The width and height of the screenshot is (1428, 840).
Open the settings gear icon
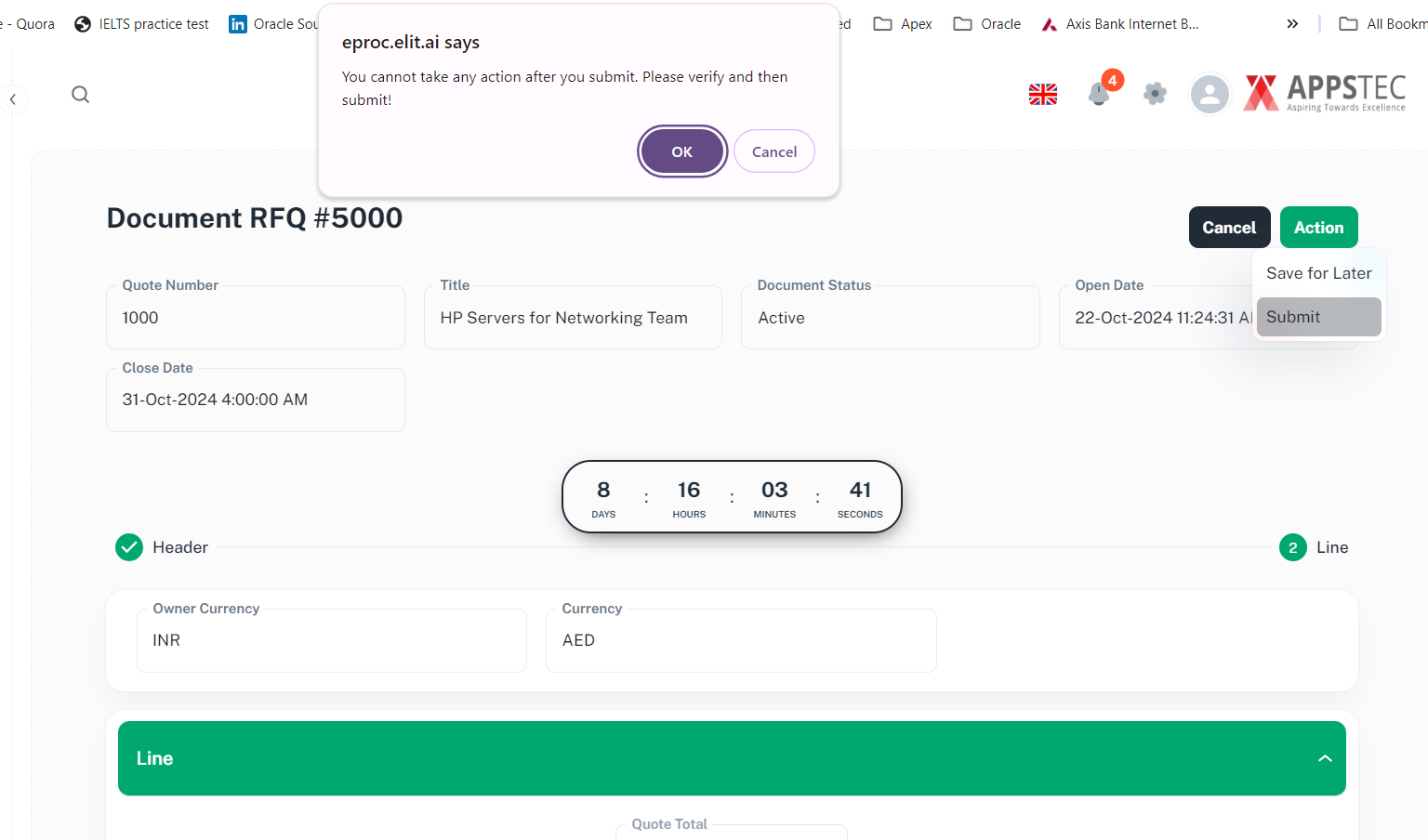pyautogui.click(x=1155, y=94)
